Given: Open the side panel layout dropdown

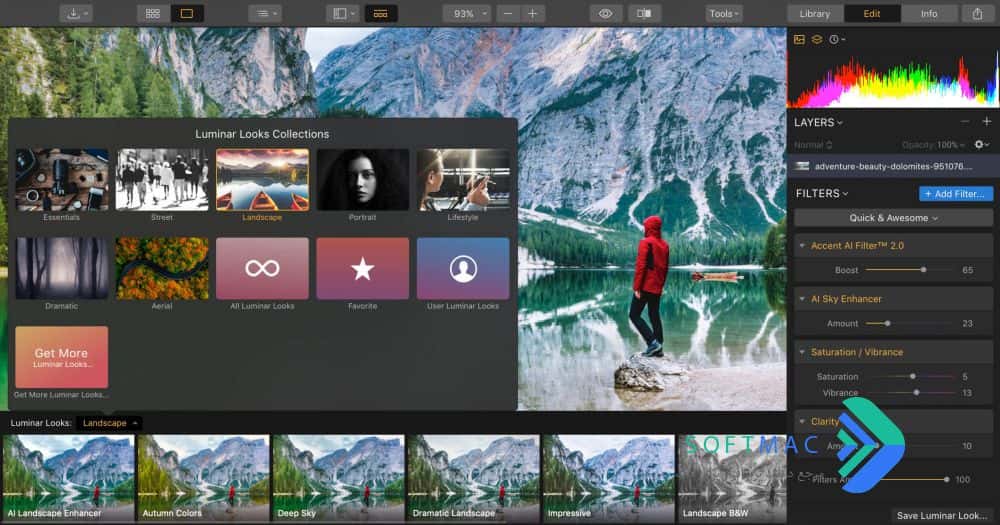Looking at the screenshot, I should (x=344, y=13).
